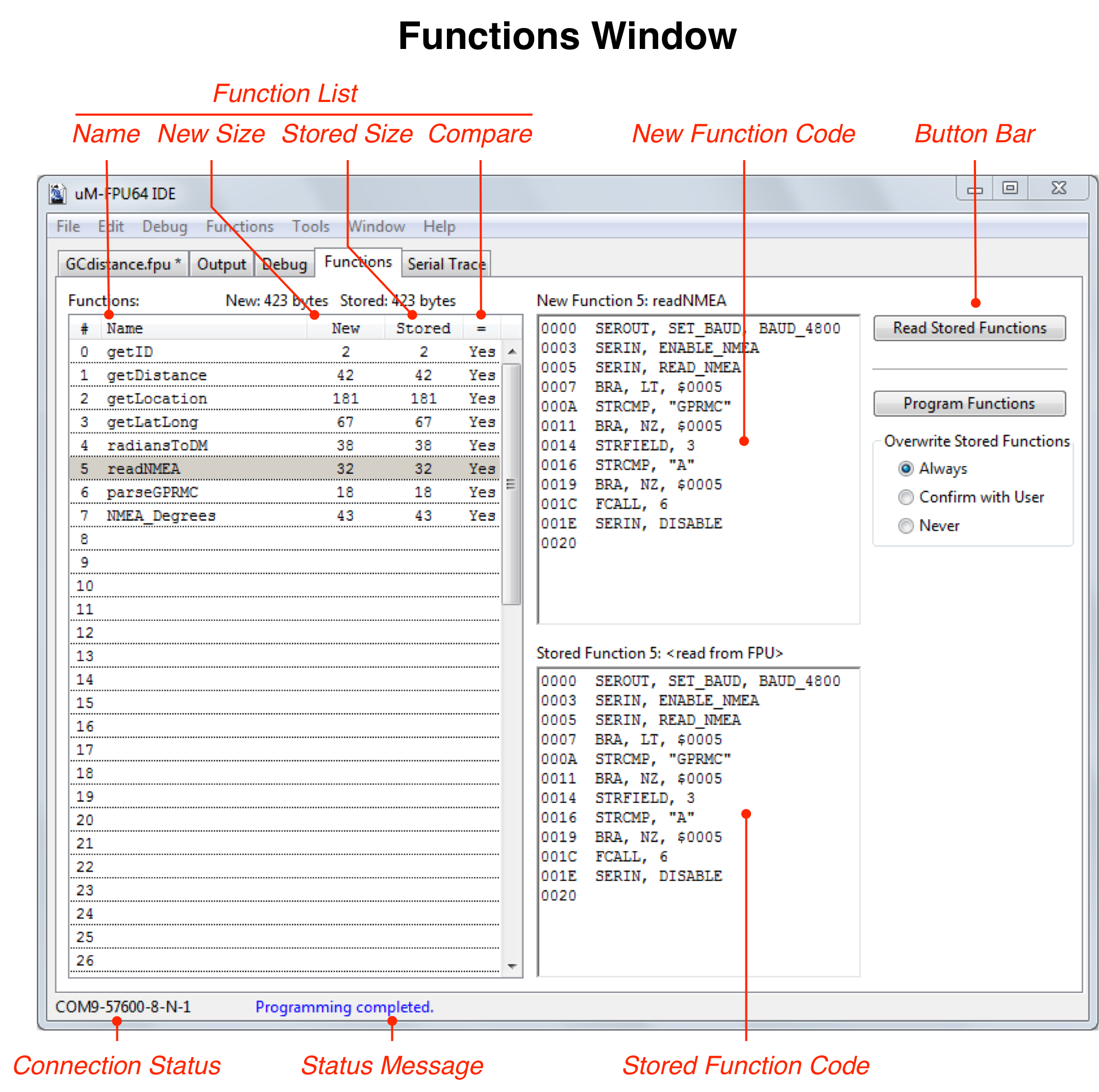Minimize the uM-FPU64 IDE window
Viewport: 1099px width, 1092px height.
(x=975, y=188)
